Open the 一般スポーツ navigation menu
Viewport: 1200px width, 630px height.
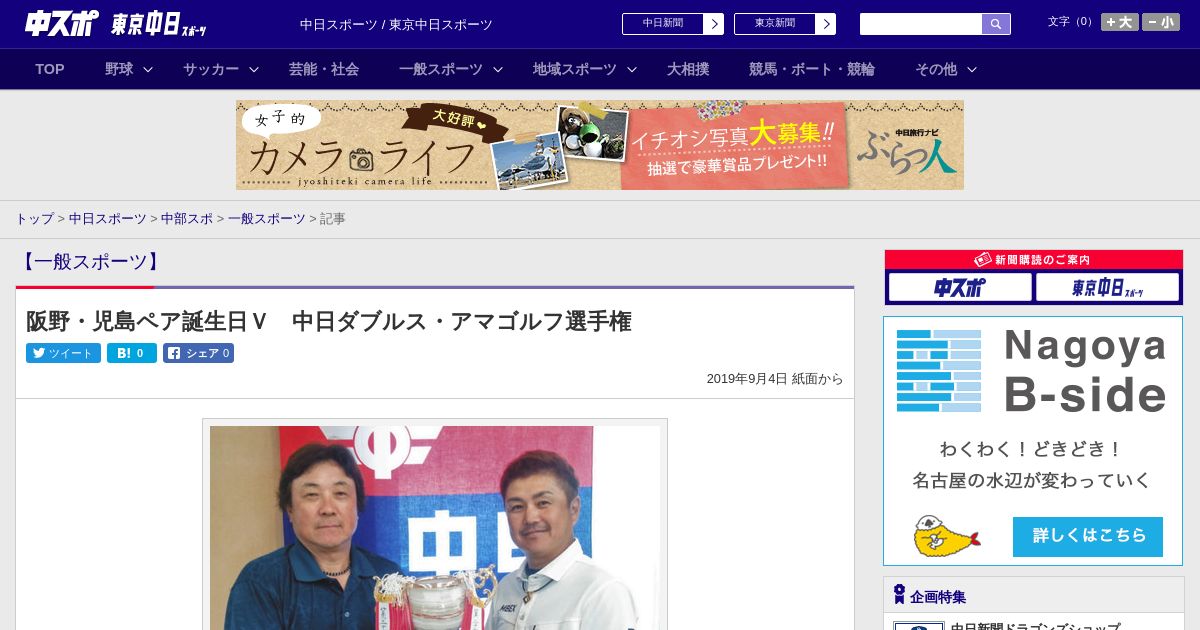click(441, 69)
